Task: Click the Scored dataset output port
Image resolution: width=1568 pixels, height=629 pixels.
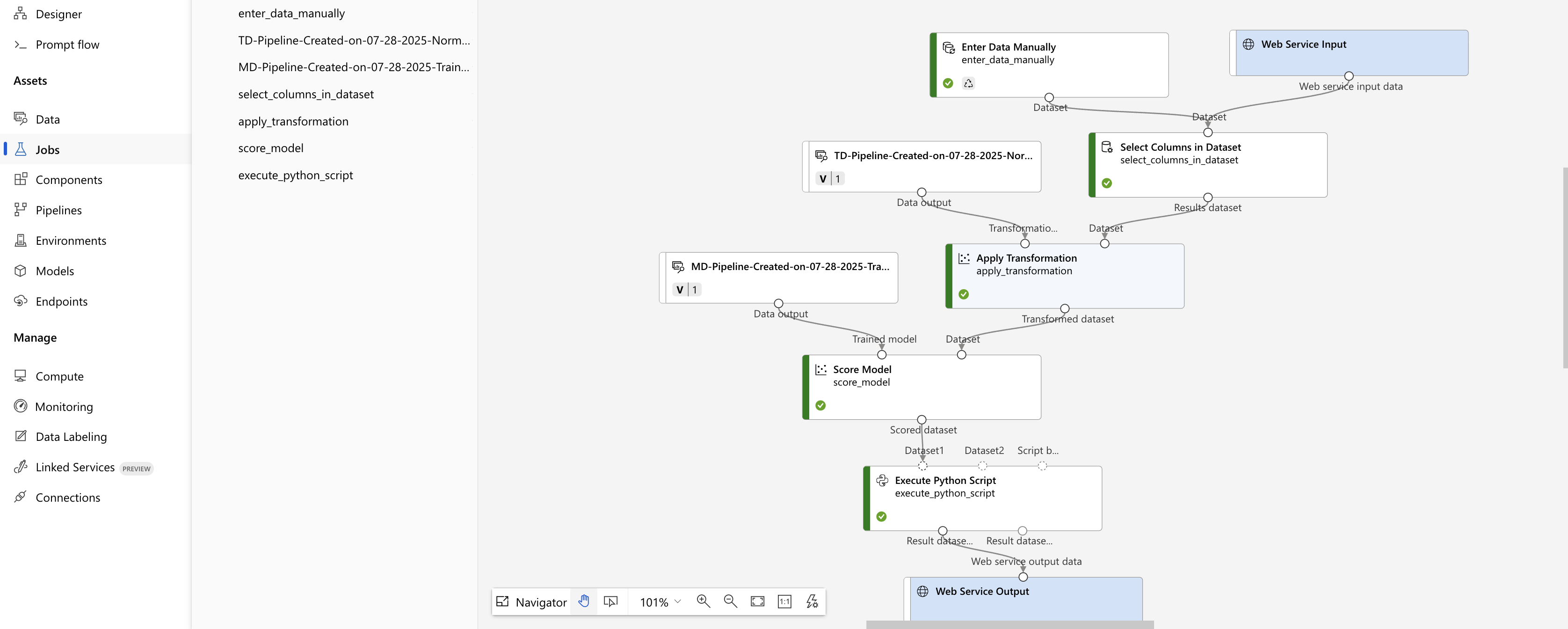Action: (922, 419)
